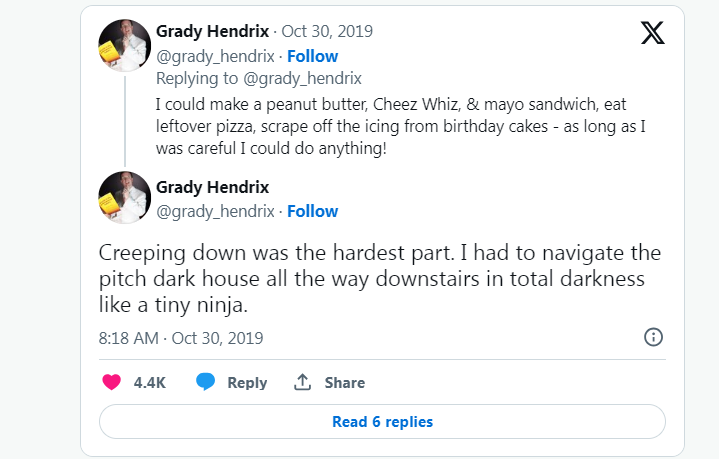
Task: Open the Oct 30, 2019 date at top
Action: pyautogui.click(x=333, y=33)
